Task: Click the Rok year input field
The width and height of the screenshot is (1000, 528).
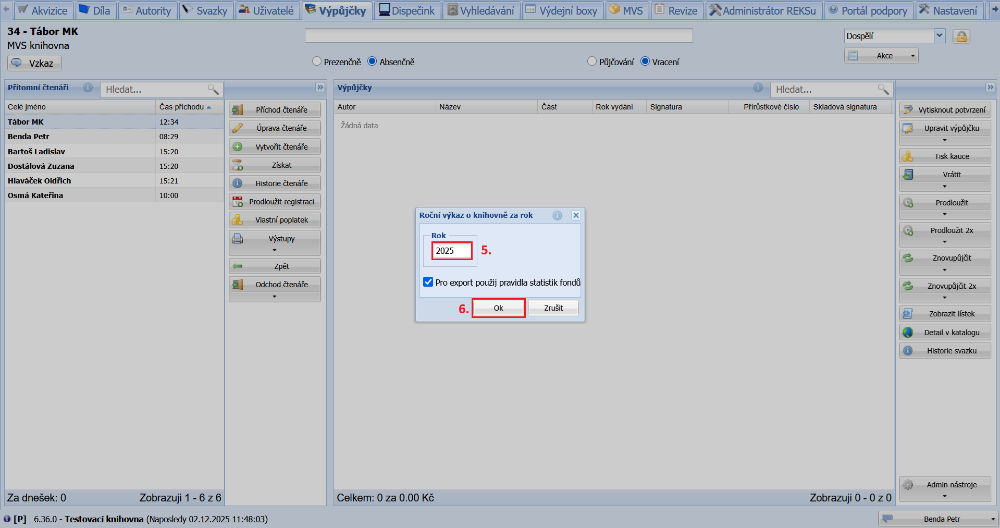Action: pyautogui.click(x=452, y=251)
